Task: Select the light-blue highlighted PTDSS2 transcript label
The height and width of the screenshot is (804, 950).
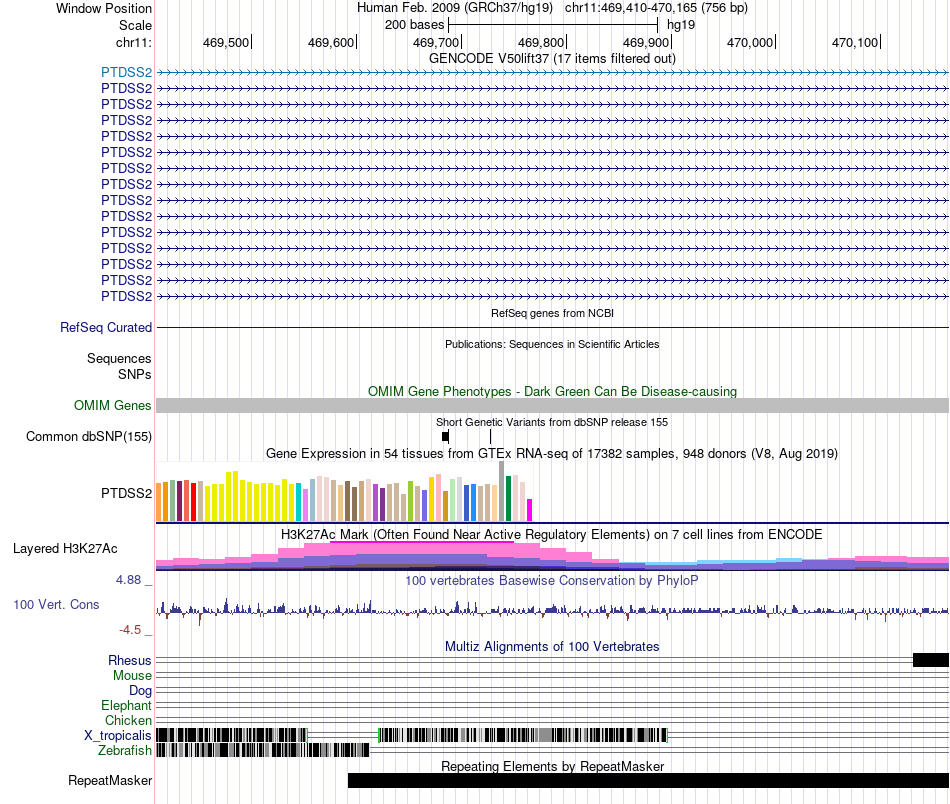Action: pos(126,73)
